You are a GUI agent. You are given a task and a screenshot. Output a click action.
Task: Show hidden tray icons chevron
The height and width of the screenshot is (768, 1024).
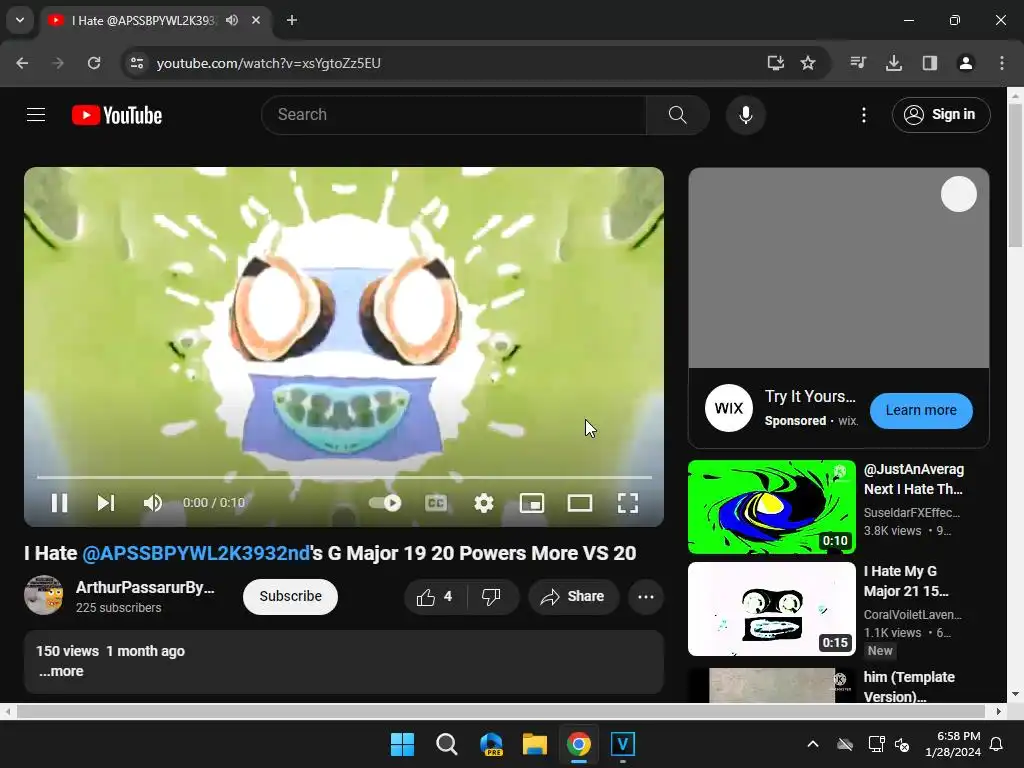813,744
